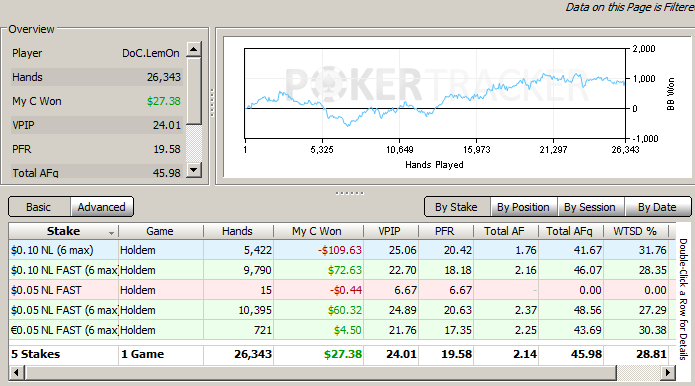Image resolution: width=695 pixels, height=386 pixels.
Task: Open the Stake column sort arrow
Action: click(x=111, y=232)
